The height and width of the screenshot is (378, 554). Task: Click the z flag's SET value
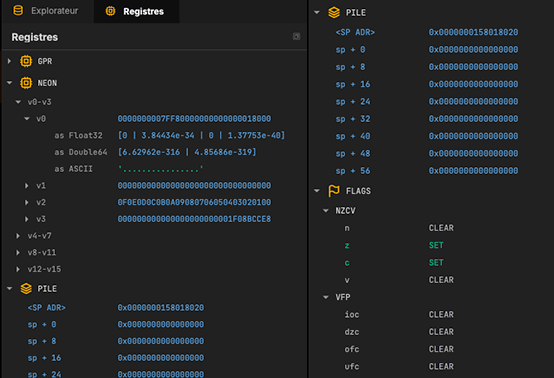tap(436, 245)
